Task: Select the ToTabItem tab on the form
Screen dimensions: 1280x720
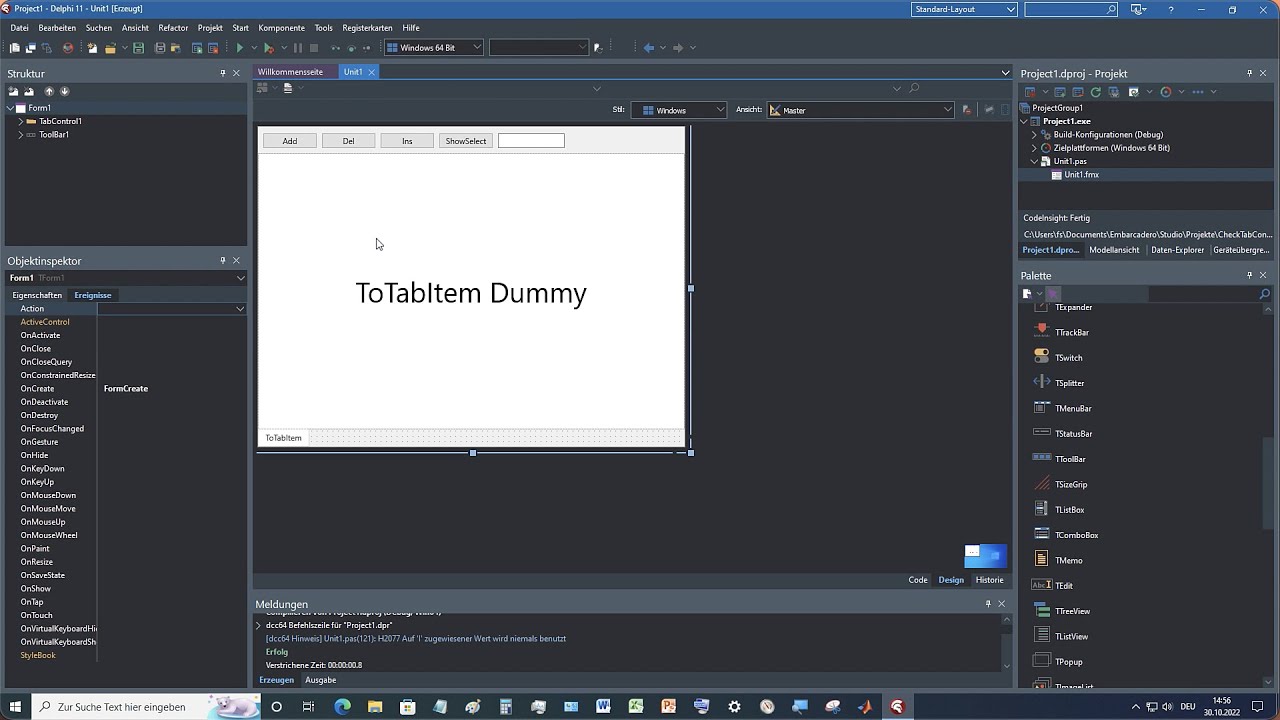Action: pos(283,438)
